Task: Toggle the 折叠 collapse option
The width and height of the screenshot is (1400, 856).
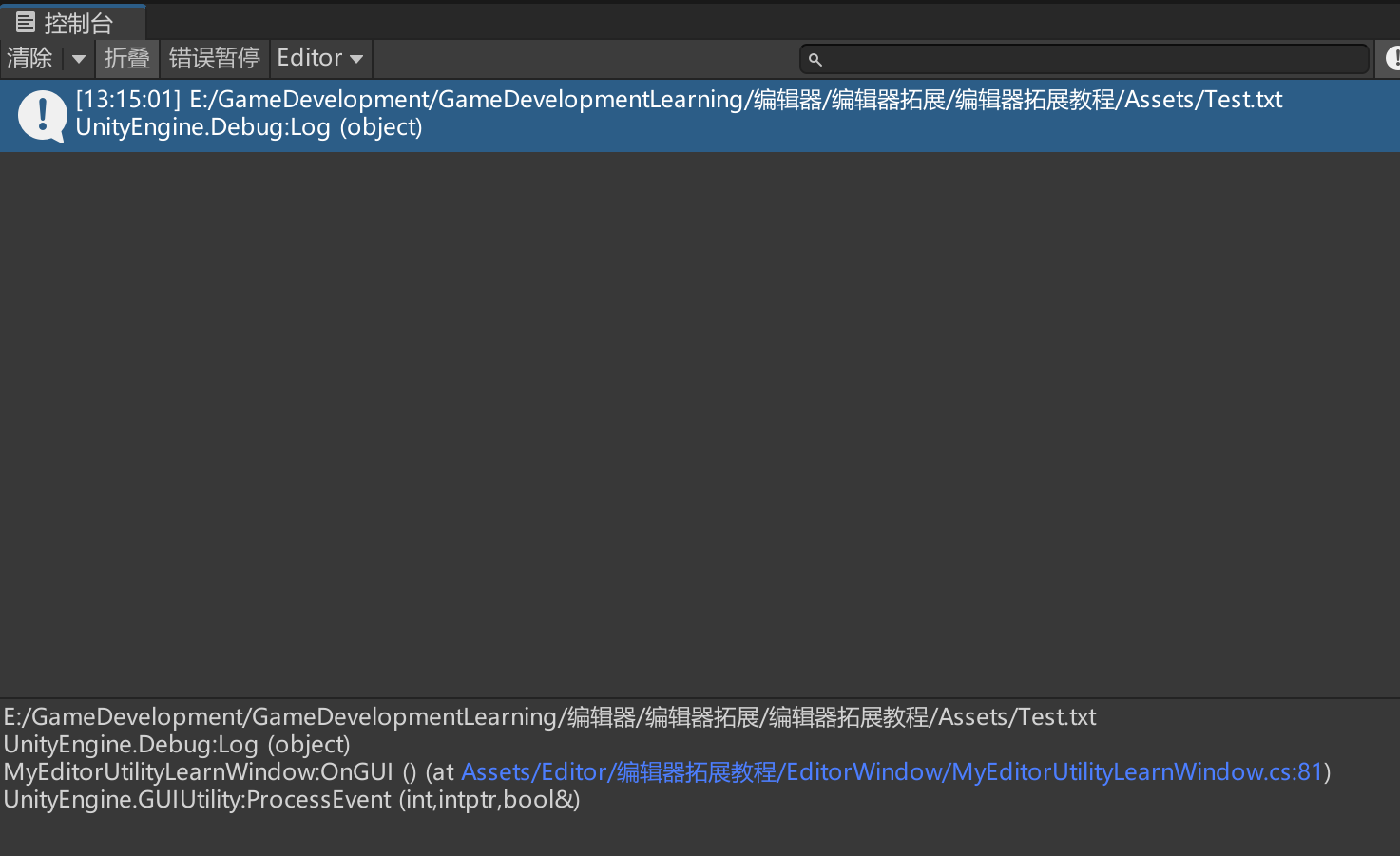Action: [126, 59]
